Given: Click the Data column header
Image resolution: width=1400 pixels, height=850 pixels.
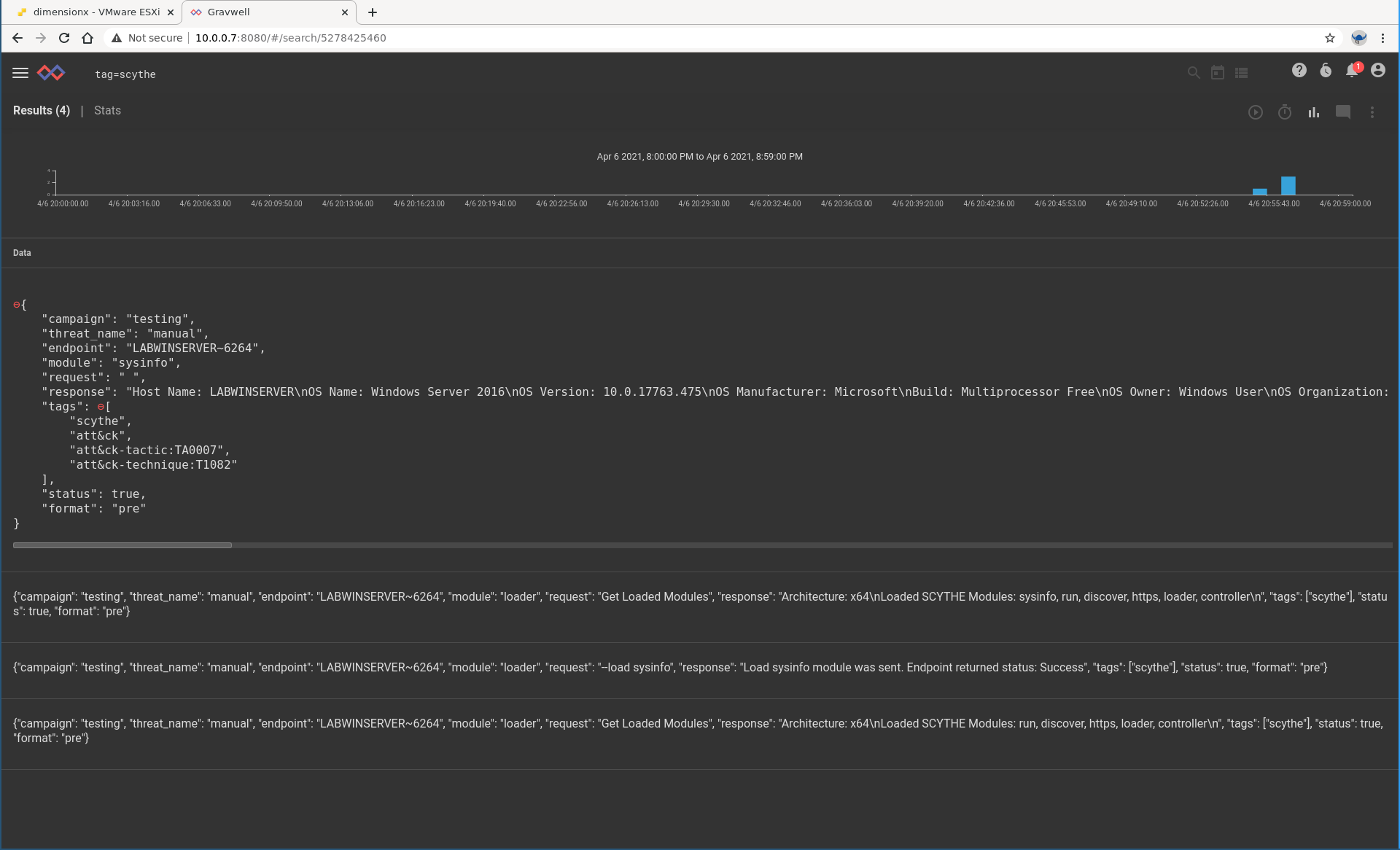Looking at the screenshot, I should click(x=22, y=253).
